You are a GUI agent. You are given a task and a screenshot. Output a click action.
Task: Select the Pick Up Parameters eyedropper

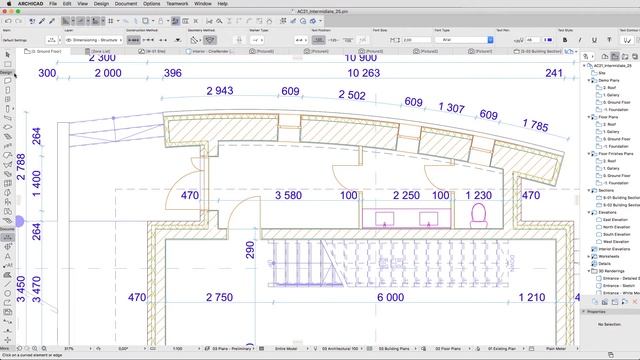point(42,21)
